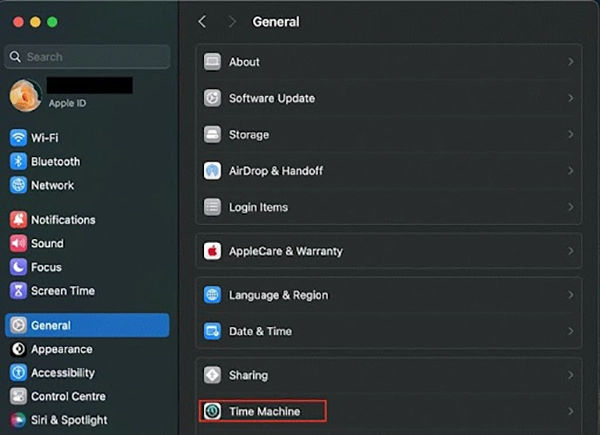
Task: Click the Bluetooth sidebar icon
Action: point(18,161)
